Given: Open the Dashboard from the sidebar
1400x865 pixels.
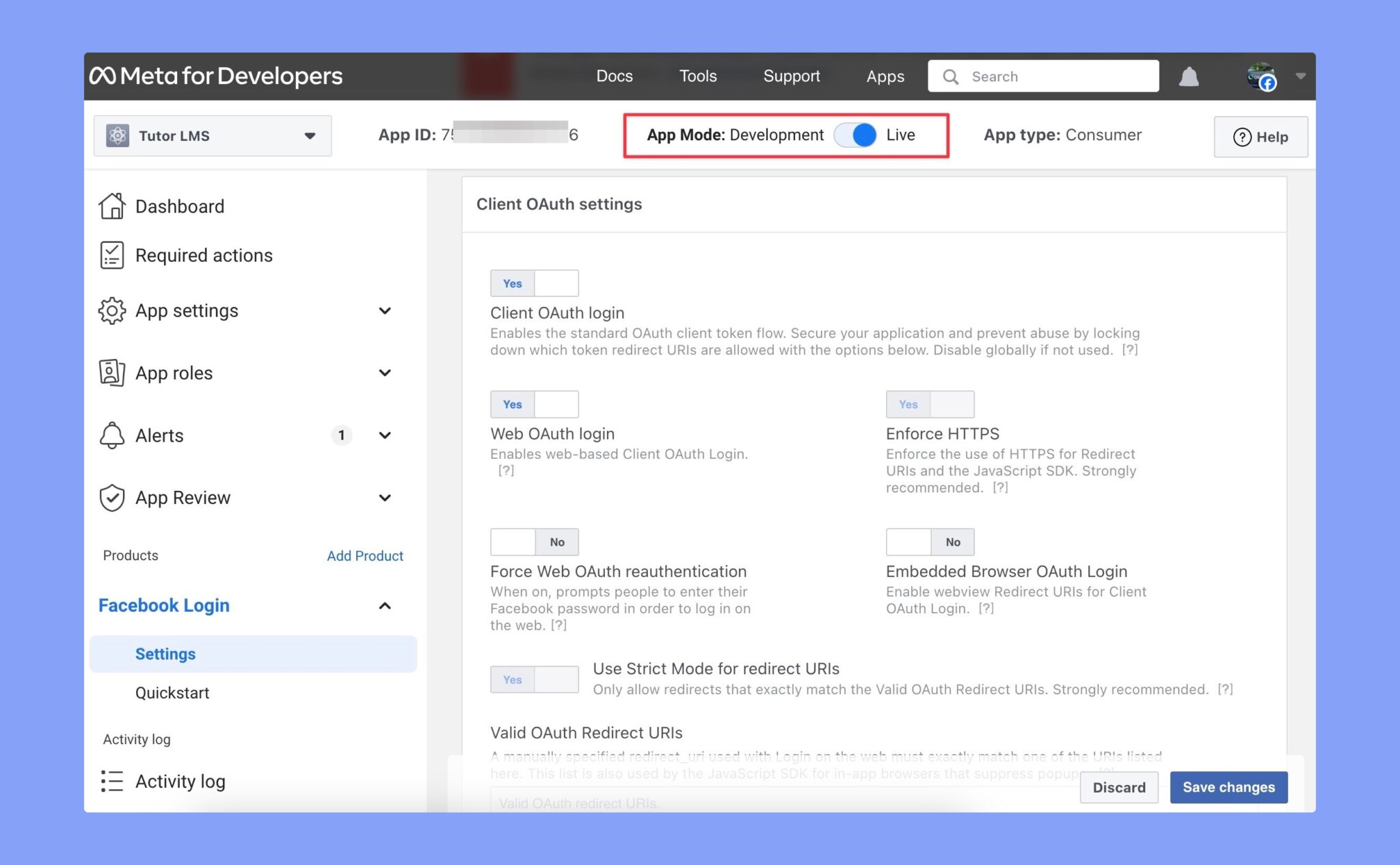Looking at the screenshot, I should [x=180, y=206].
